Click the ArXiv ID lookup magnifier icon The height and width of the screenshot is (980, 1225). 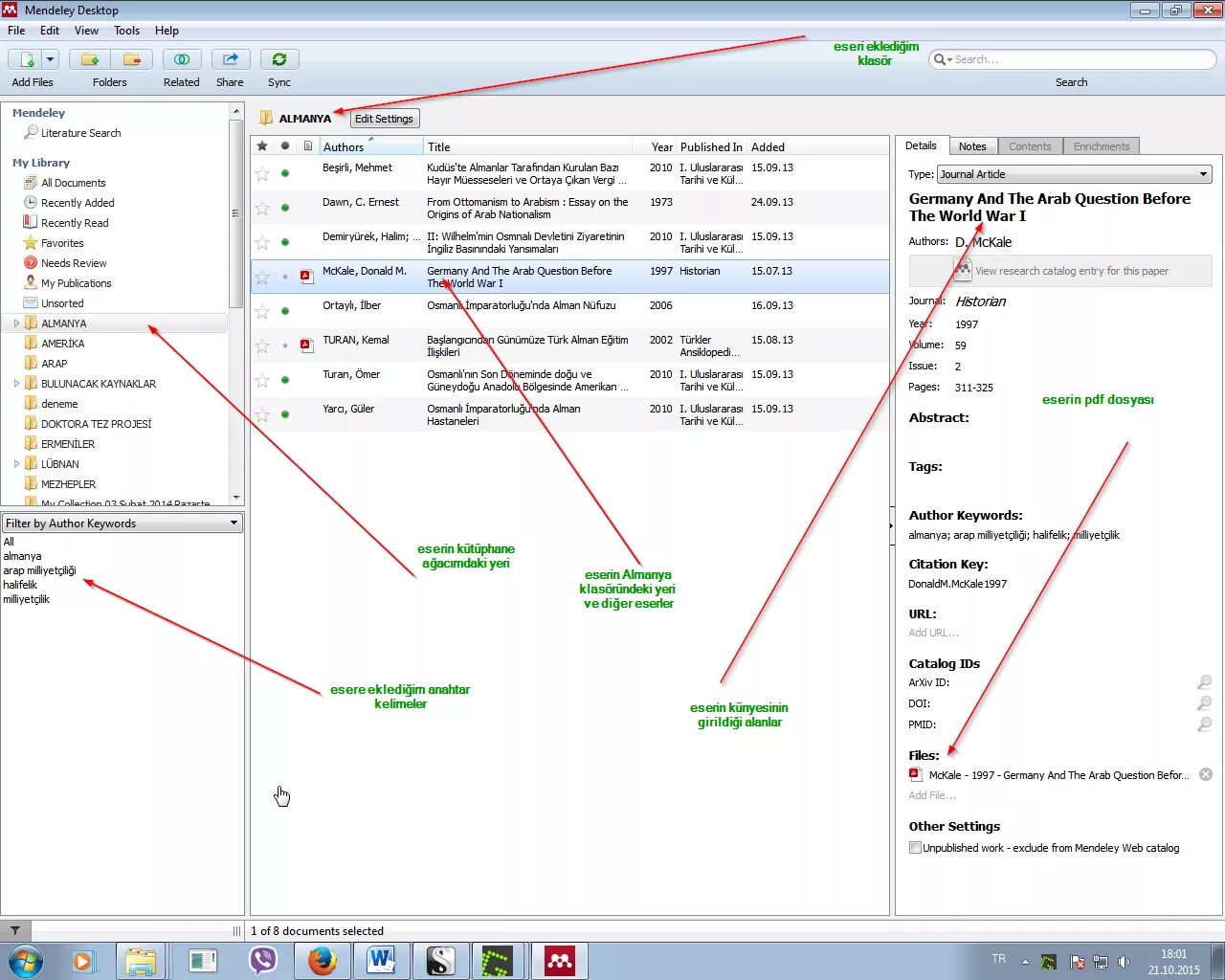coord(1204,682)
